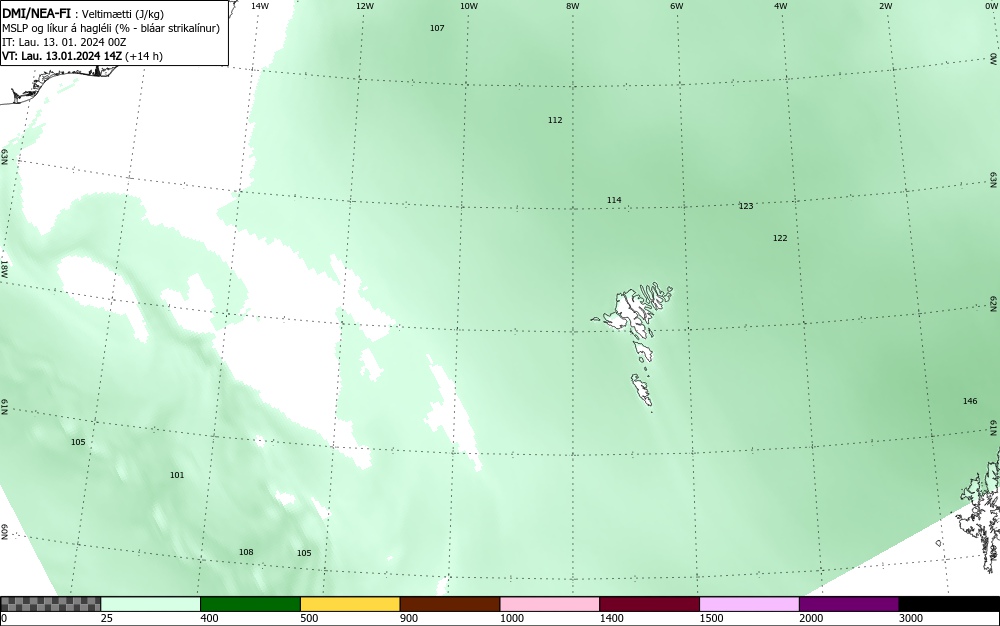
Task: Click the 4W longitude label
Action: click(781, 6)
